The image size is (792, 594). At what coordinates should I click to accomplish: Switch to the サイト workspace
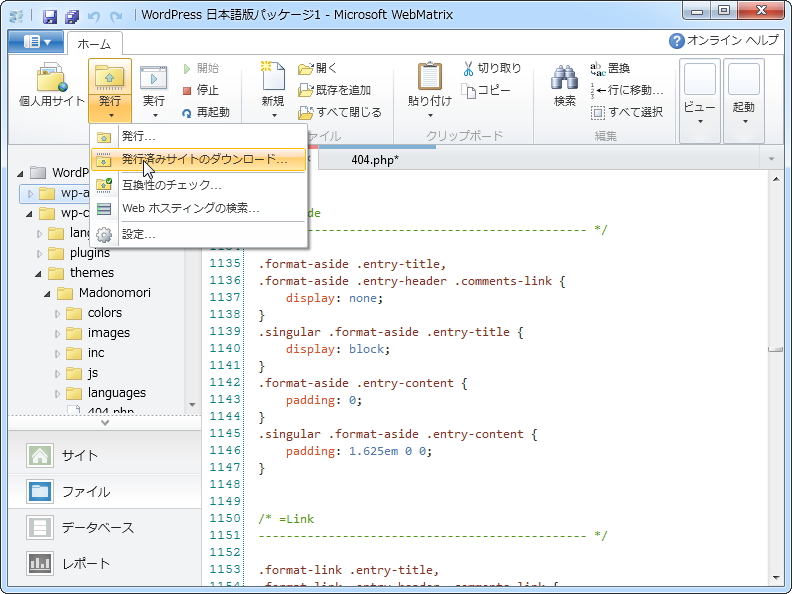click(105, 456)
